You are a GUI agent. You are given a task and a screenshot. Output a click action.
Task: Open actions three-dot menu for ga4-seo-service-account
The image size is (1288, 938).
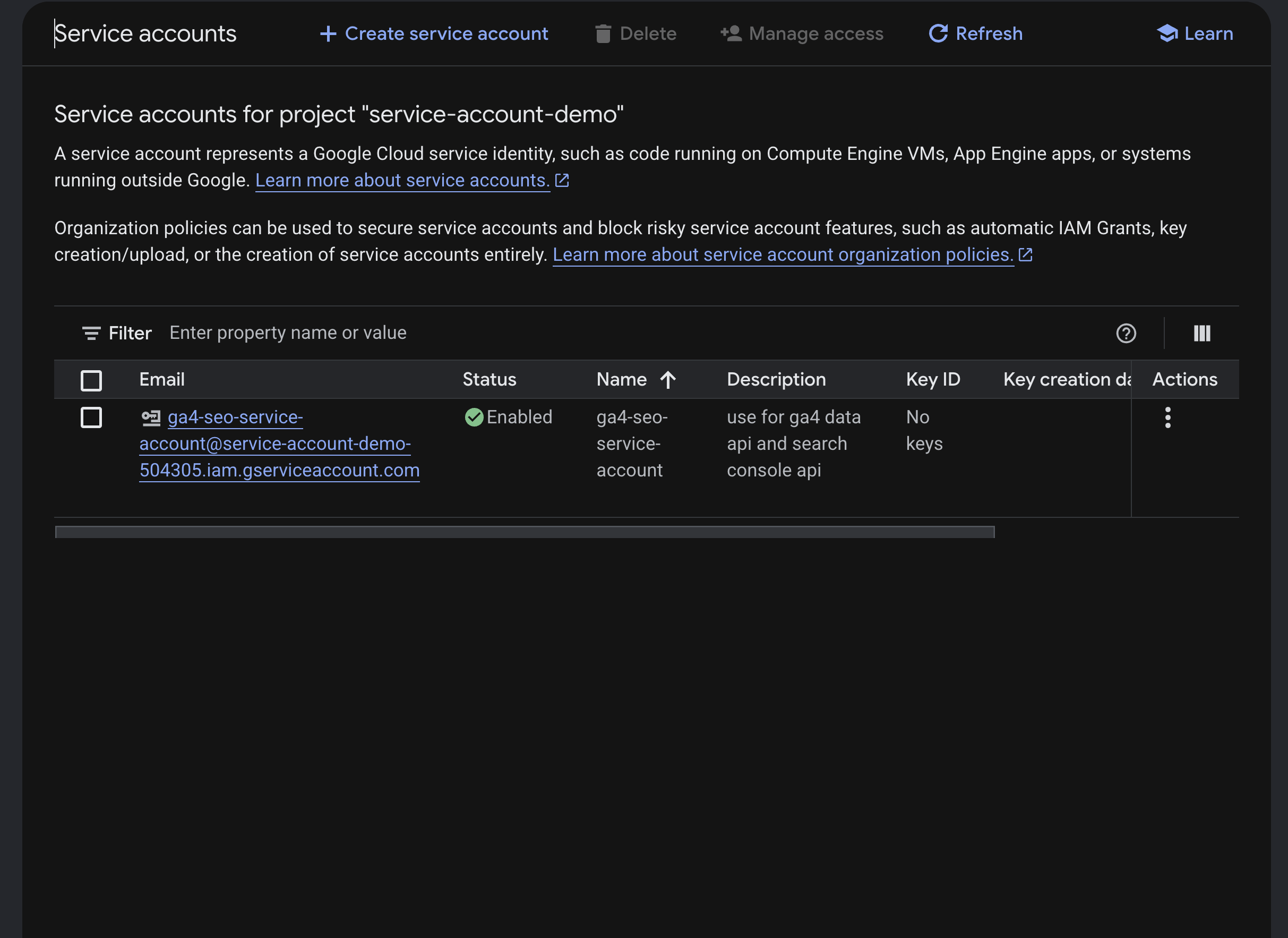coord(1167,417)
